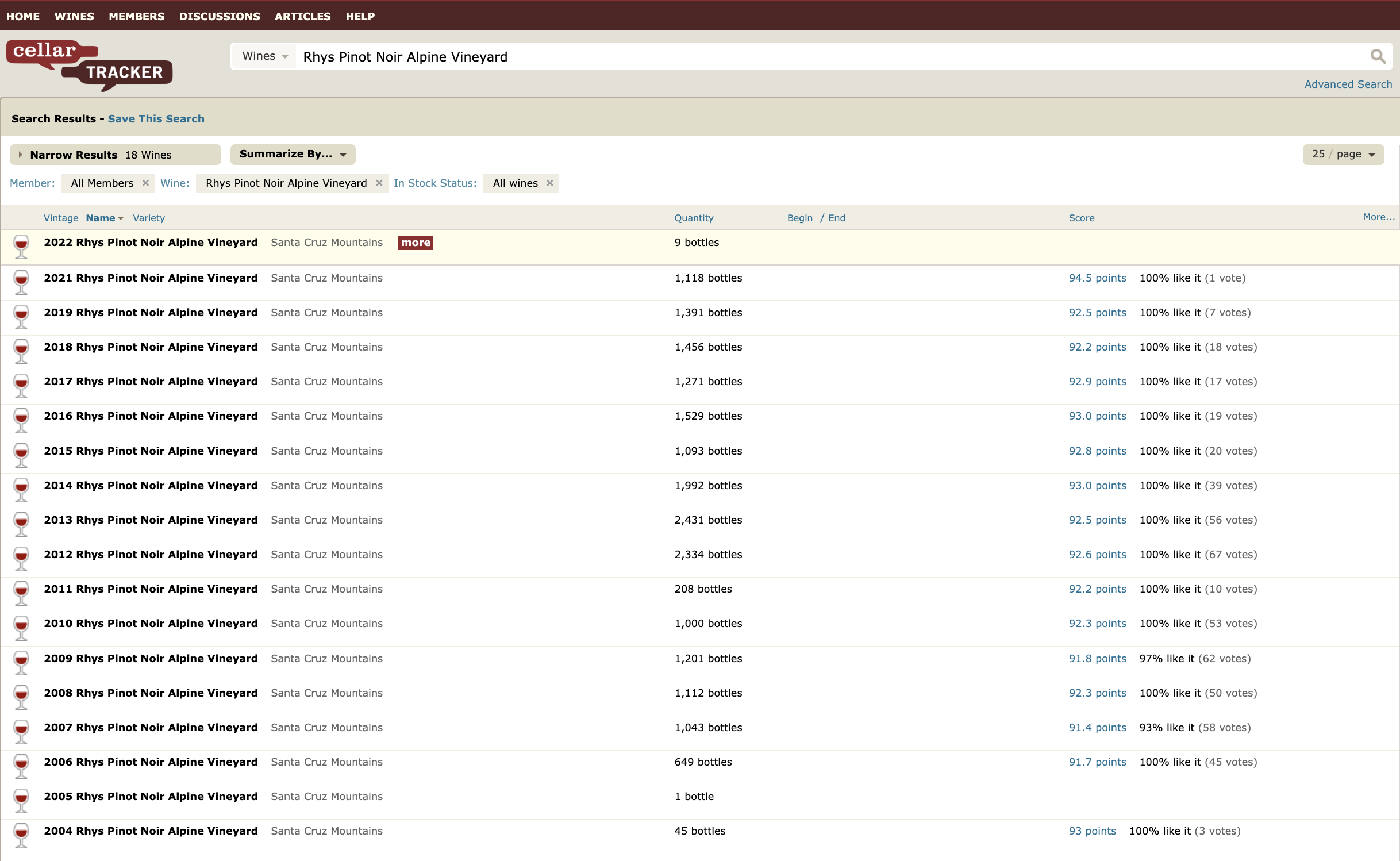
Task: Click the 92.6 points score link
Action: coord(1098,555)
